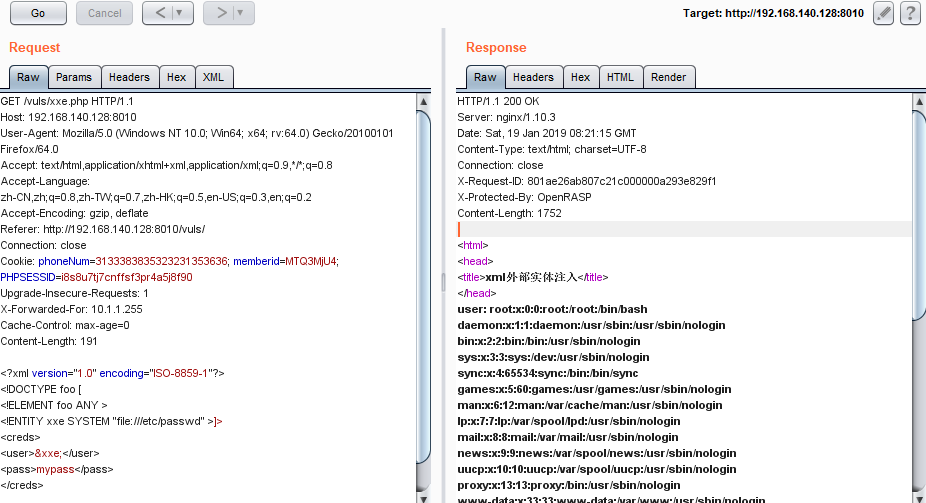Click the pane splitter handle between Request and Response

pos(444,282)
